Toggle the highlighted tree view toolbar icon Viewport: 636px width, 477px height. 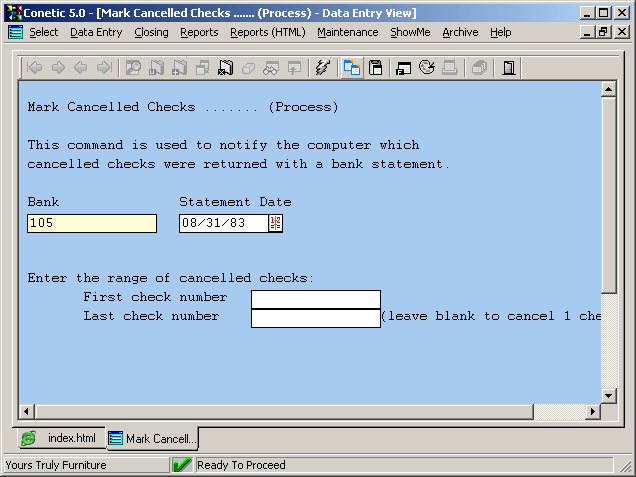tap(352, 68)
